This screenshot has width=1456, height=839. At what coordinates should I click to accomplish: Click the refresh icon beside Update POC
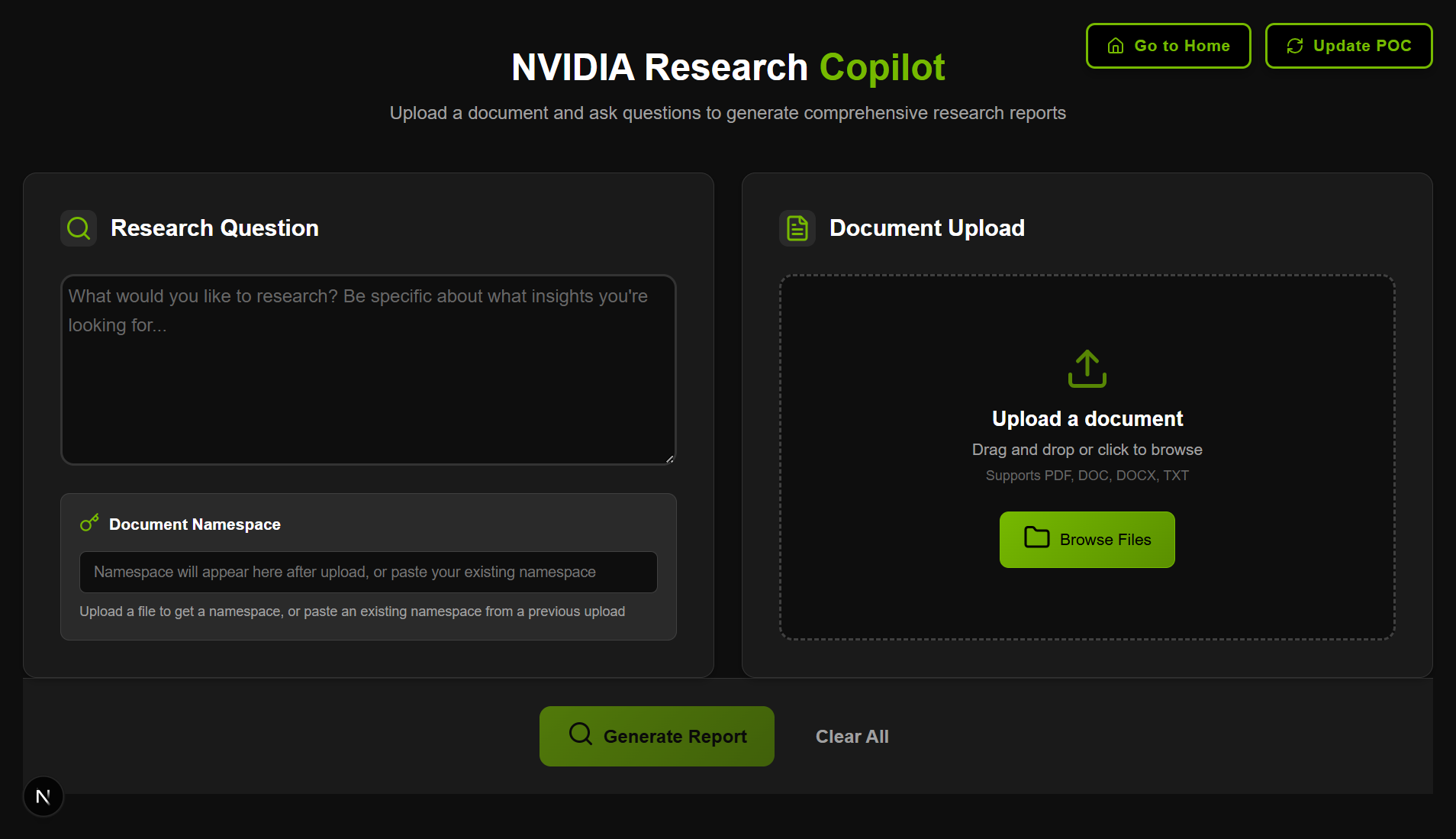[x=1295, y=46]
